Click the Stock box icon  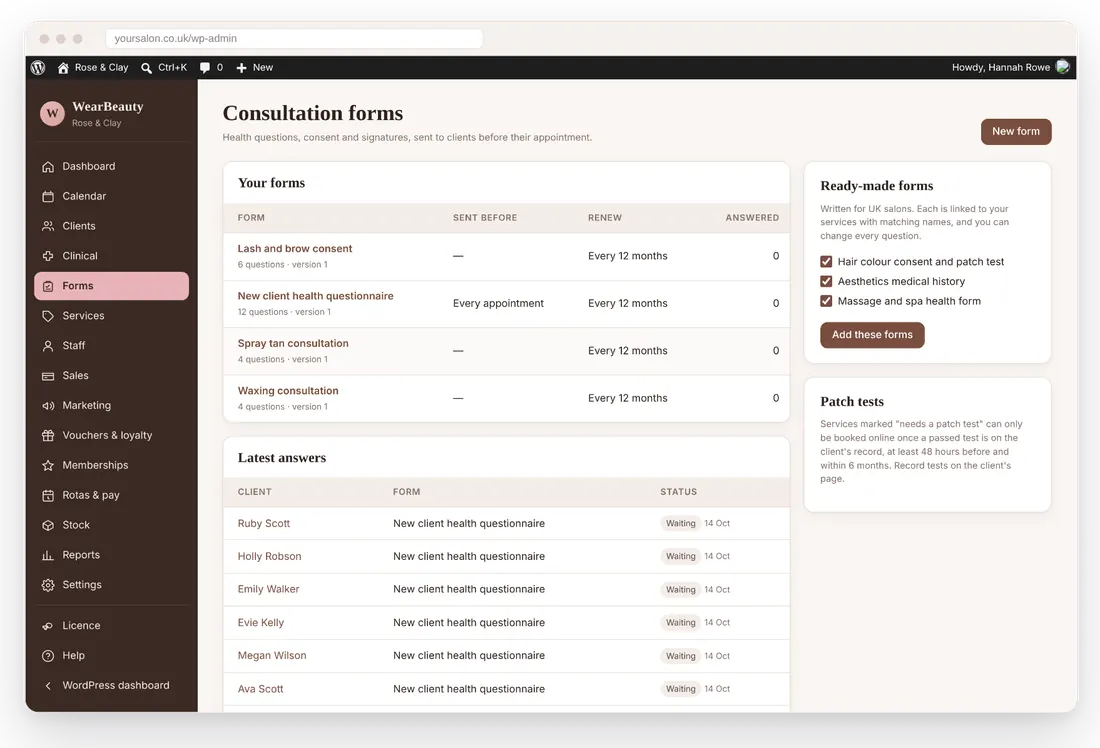tap(48, 525)
